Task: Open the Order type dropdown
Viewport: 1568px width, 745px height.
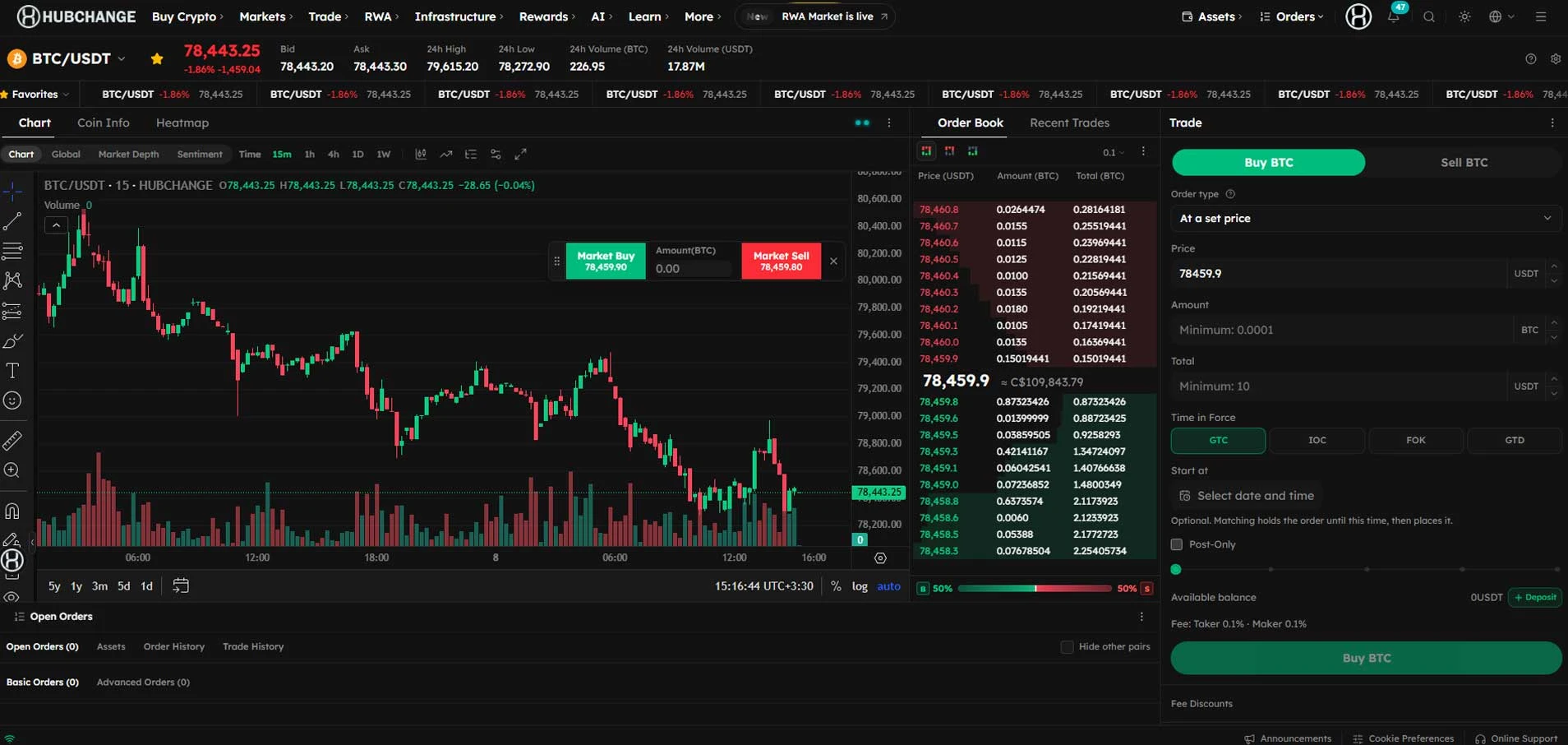Action: 1366,219
